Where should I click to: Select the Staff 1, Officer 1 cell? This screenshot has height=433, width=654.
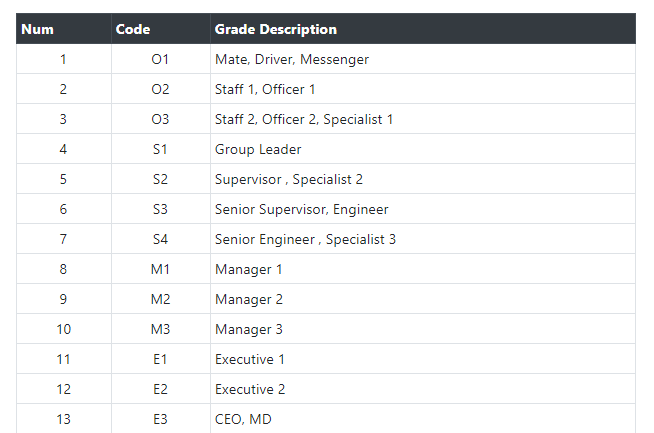pyautogui.click(x=265, y=89)
